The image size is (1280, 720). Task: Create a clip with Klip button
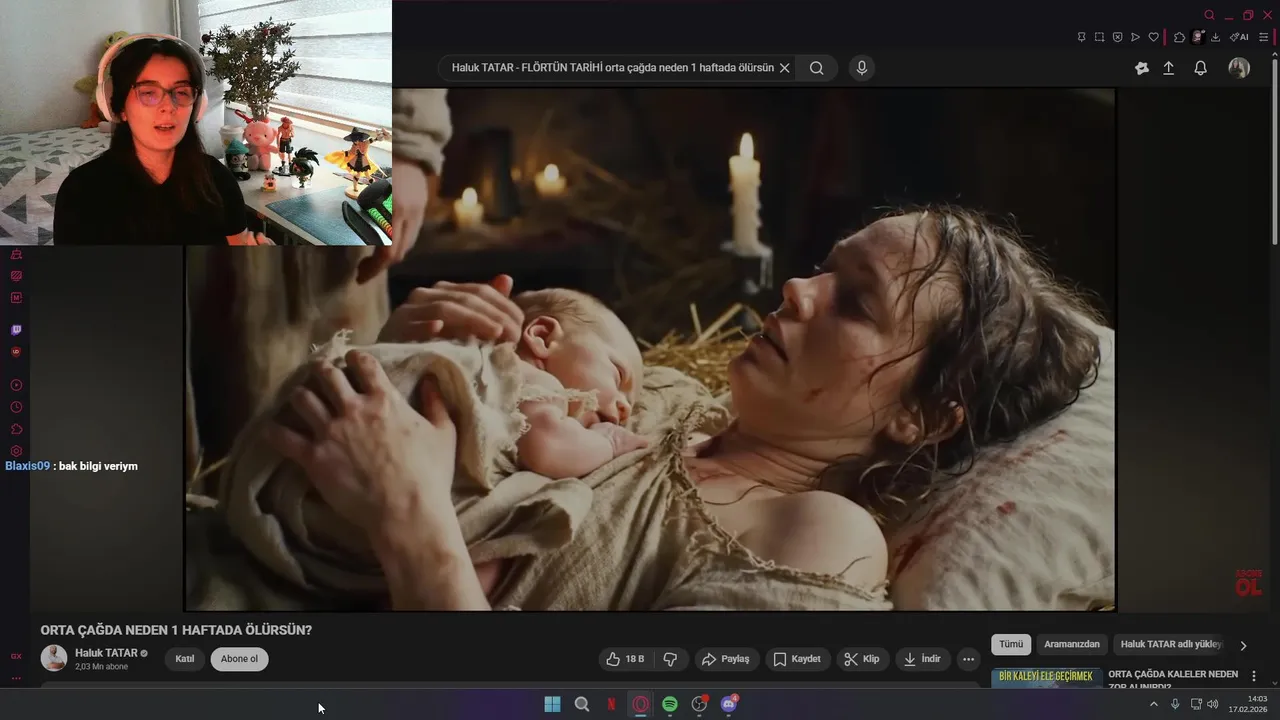point(862,659)
